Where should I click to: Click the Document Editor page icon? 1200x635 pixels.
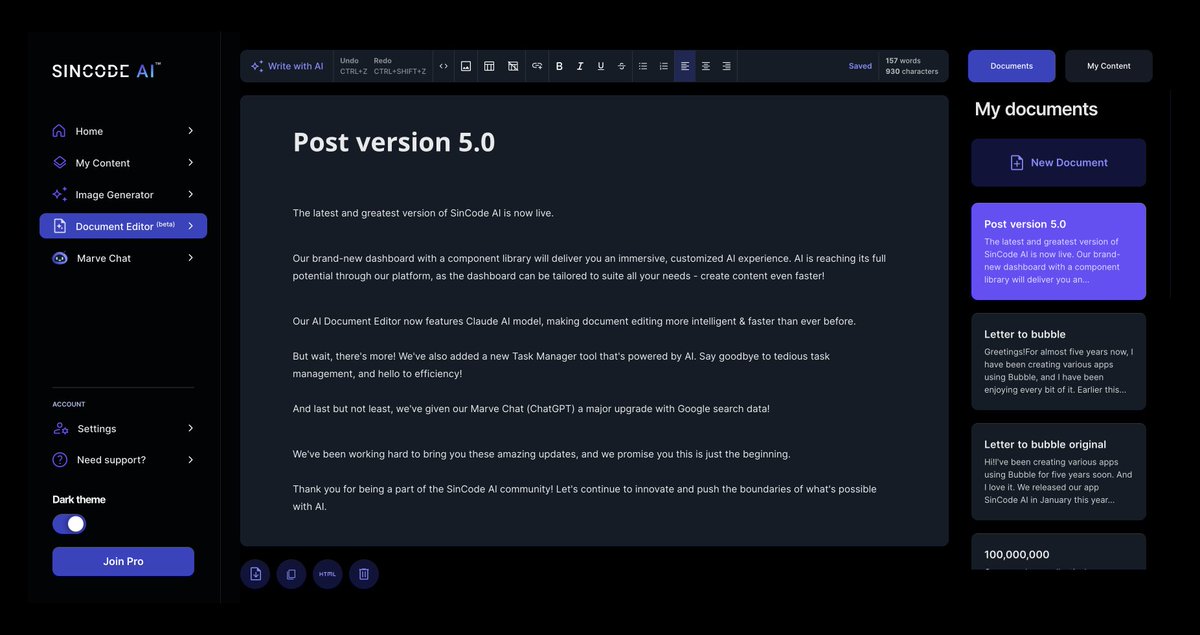(59, 226)
